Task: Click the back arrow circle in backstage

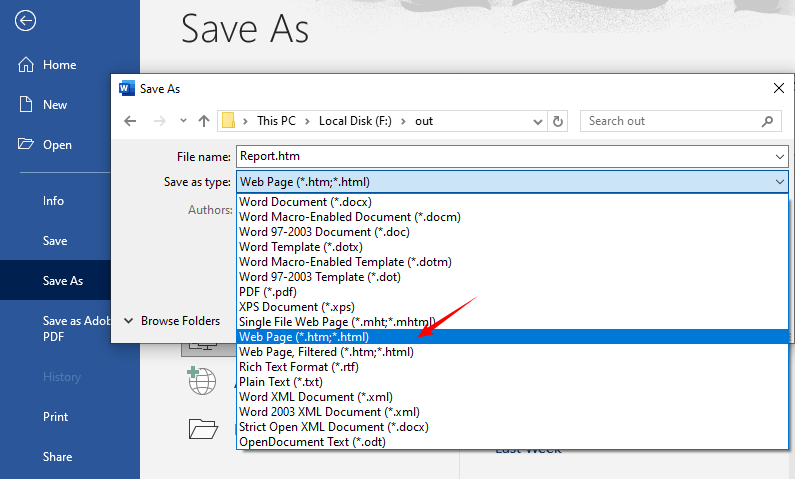Action: (x=26, y=21)
